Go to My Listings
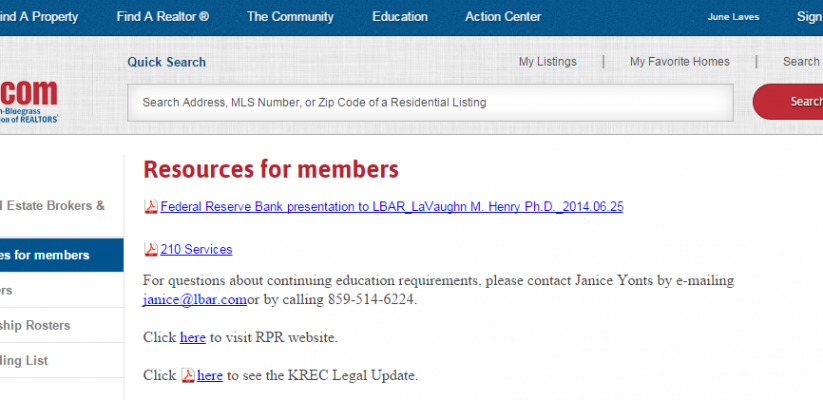823x400 pixels. click(x=547, y=61)
